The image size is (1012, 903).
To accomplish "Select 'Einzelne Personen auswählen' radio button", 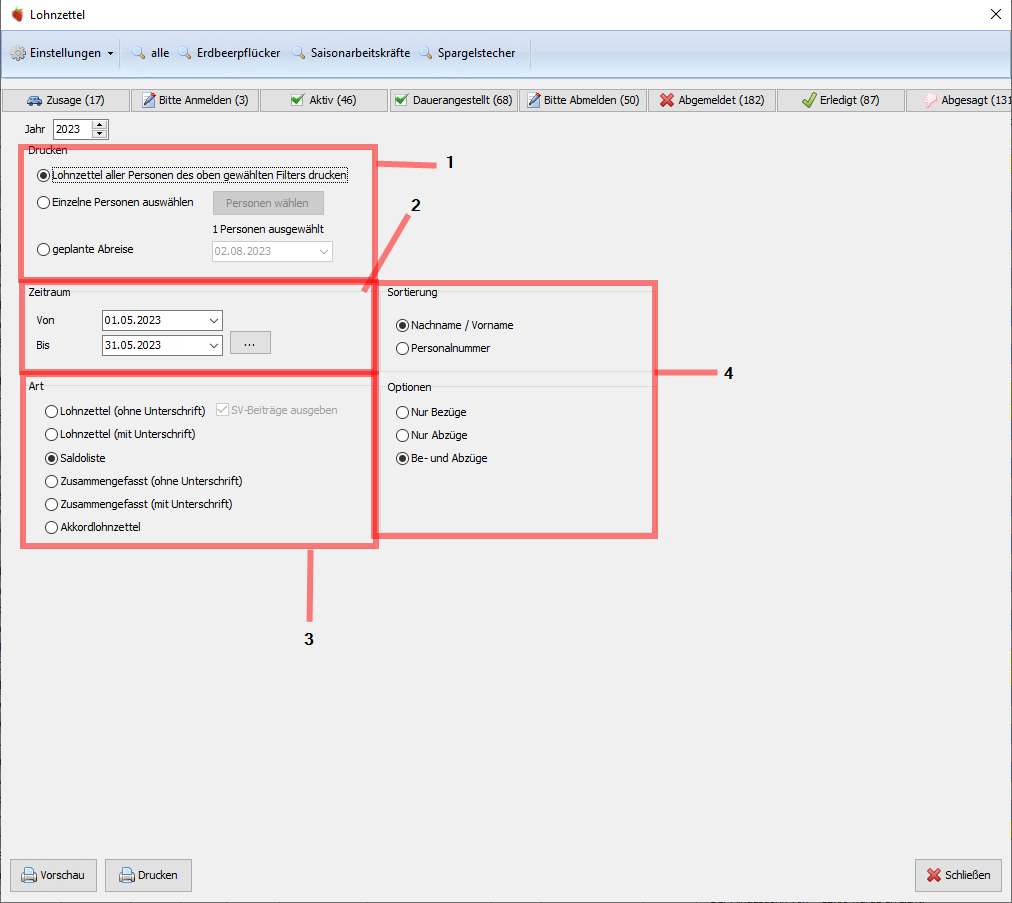I will tap(43, 203).
